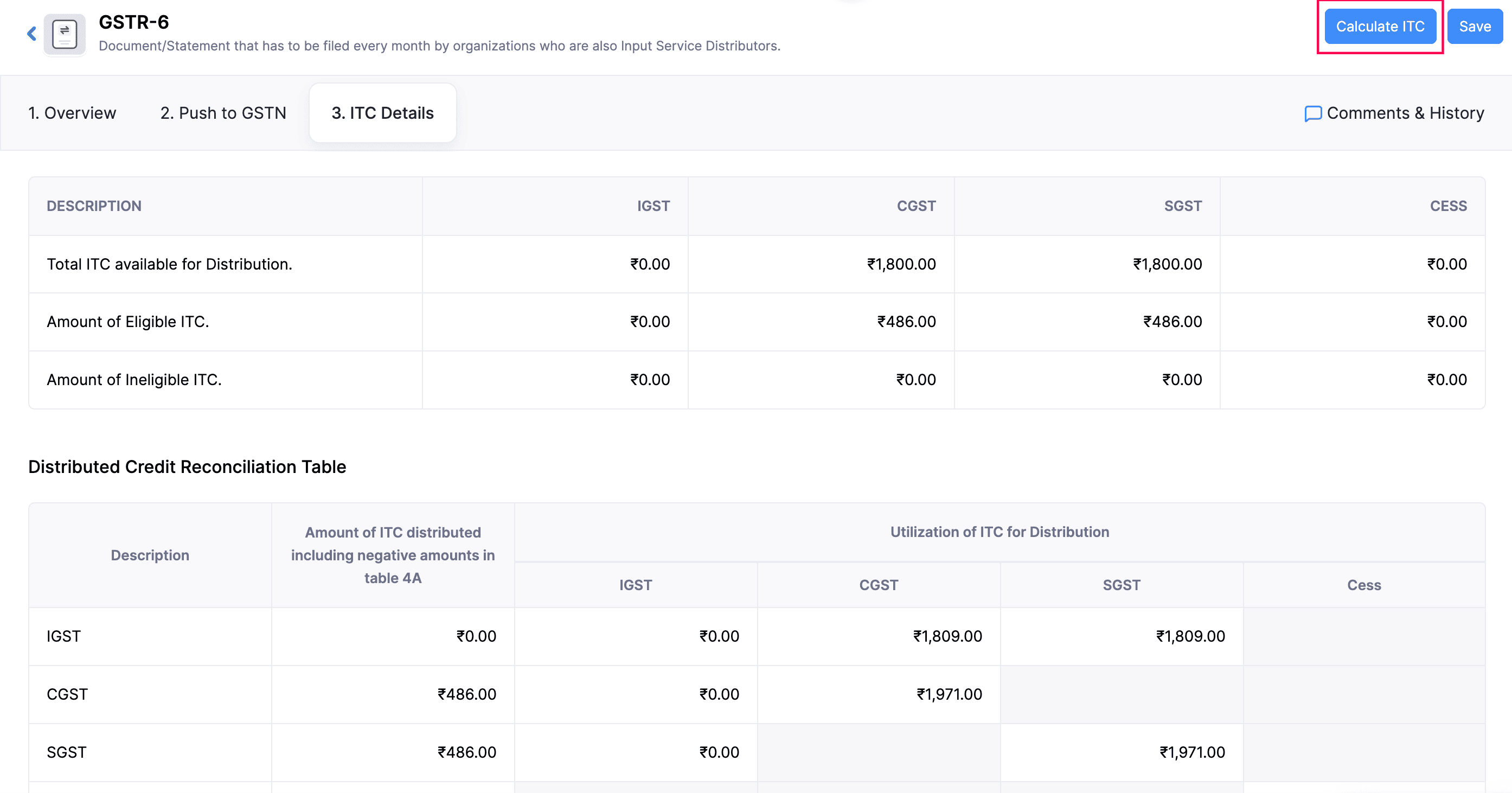Save the GSTR-6 document
This screenshot has height=793, width=1512.
(x=1474, y=27)
